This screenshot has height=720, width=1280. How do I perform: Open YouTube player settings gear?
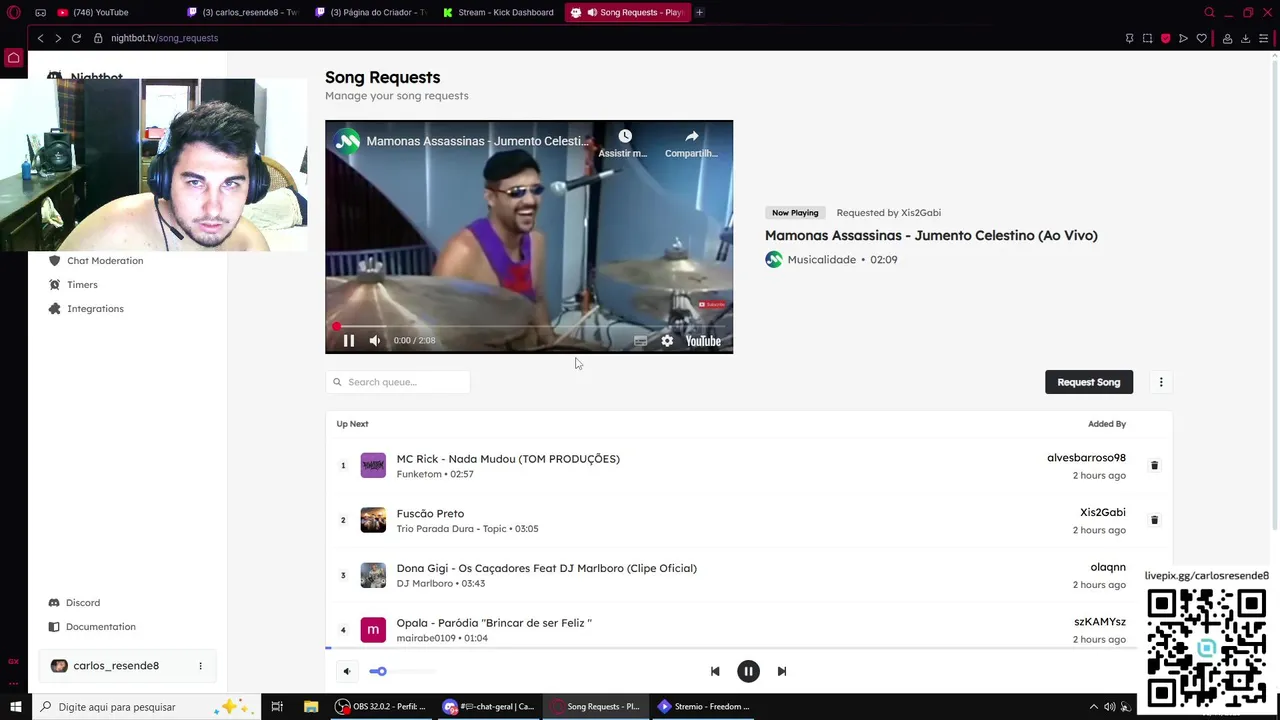click(x=667, y=341)
